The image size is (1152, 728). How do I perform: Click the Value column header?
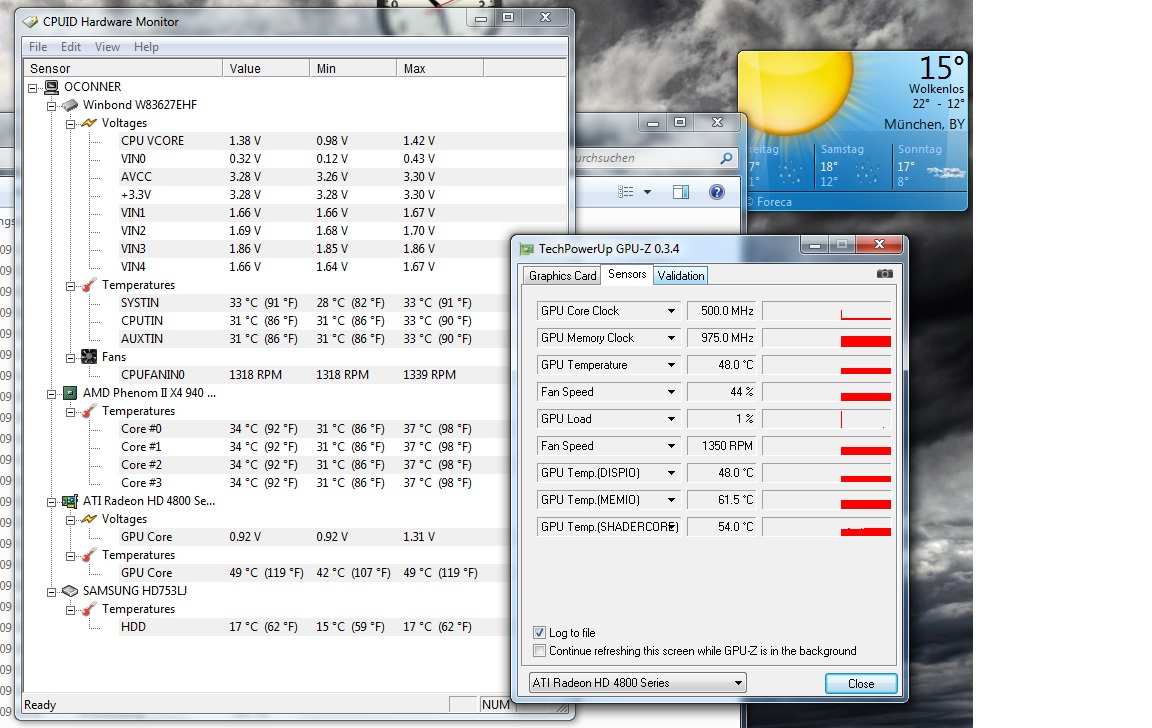266,68
